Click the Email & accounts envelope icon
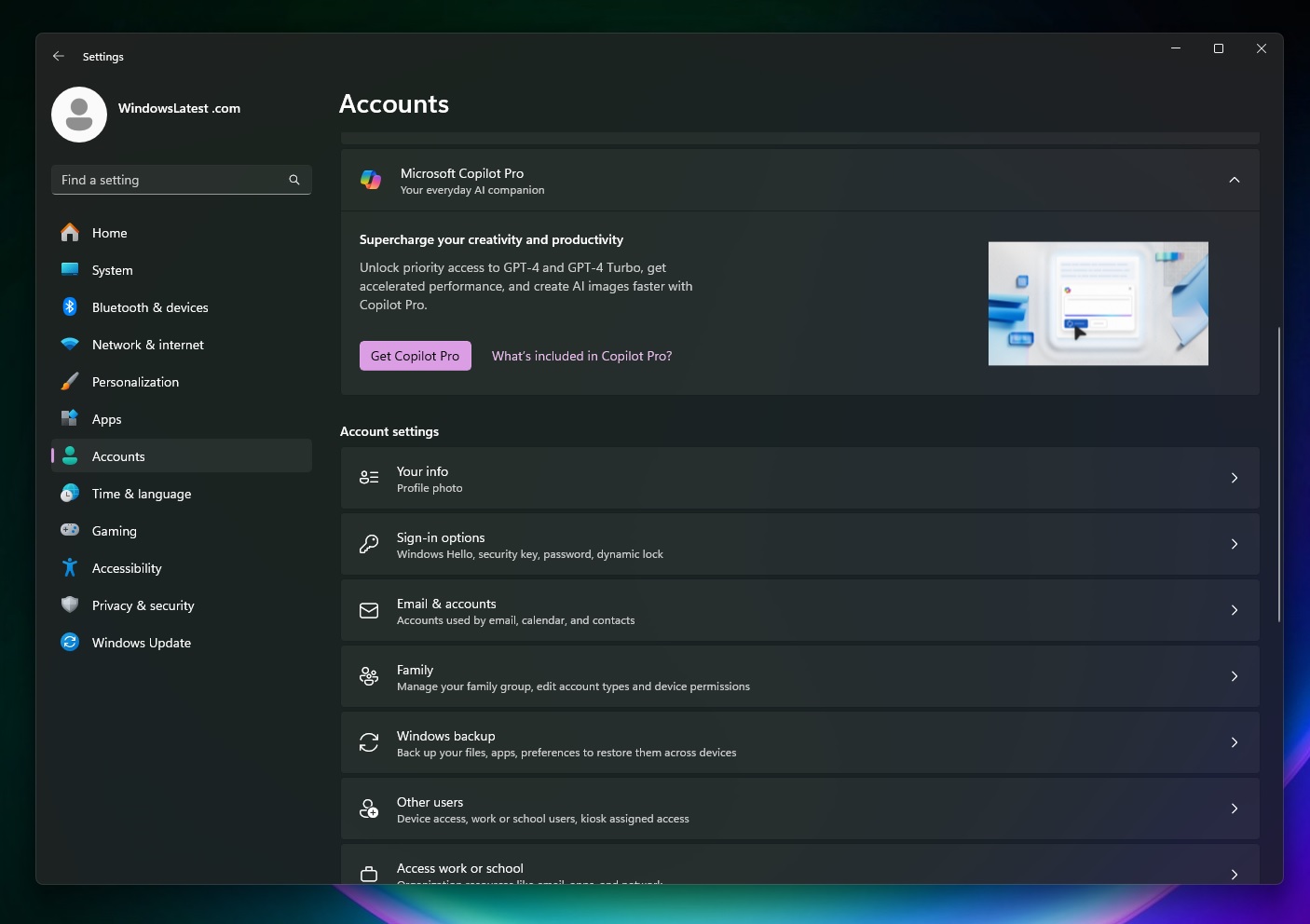The height and width of the screenshot is (924, 1310). point(369,610)
